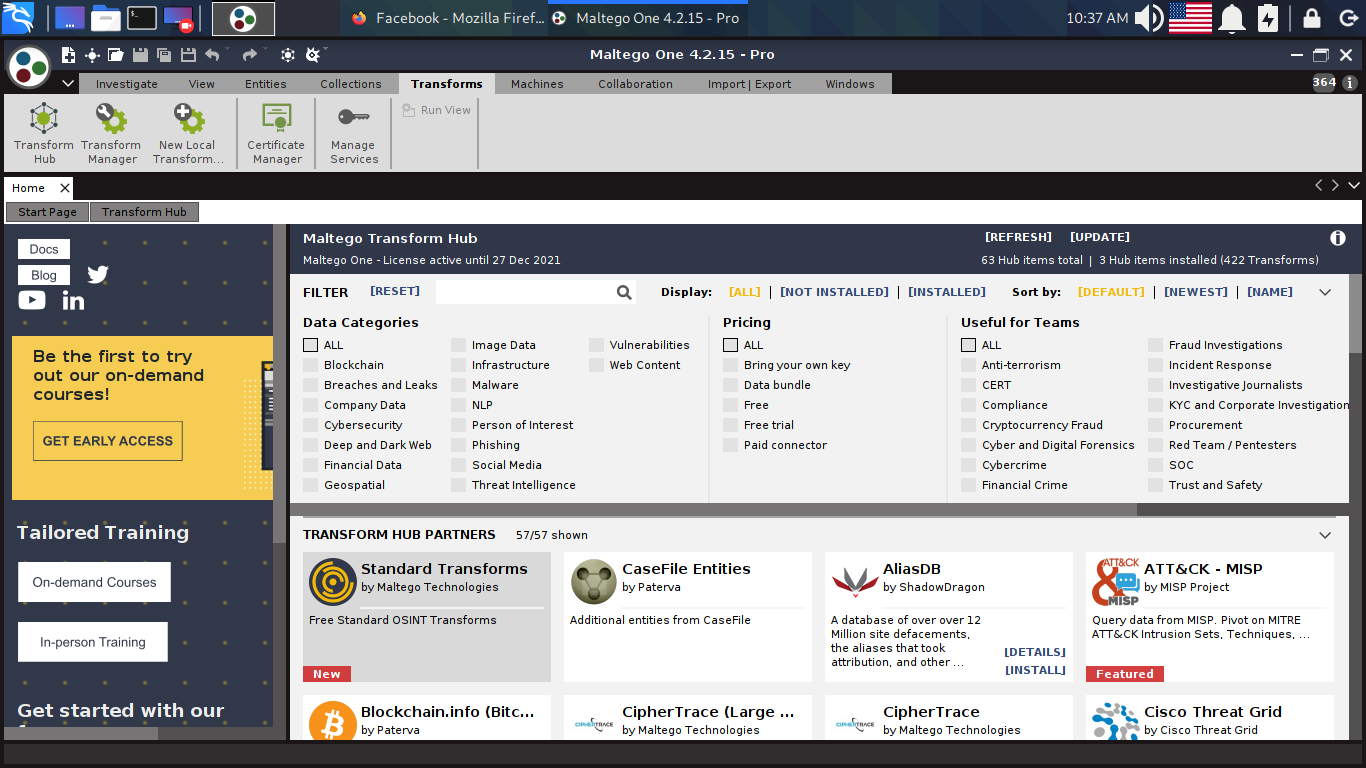This screenshot has width=1366, height=768.
Task: Open the YouTube icon link
Action: click(32, 300)
